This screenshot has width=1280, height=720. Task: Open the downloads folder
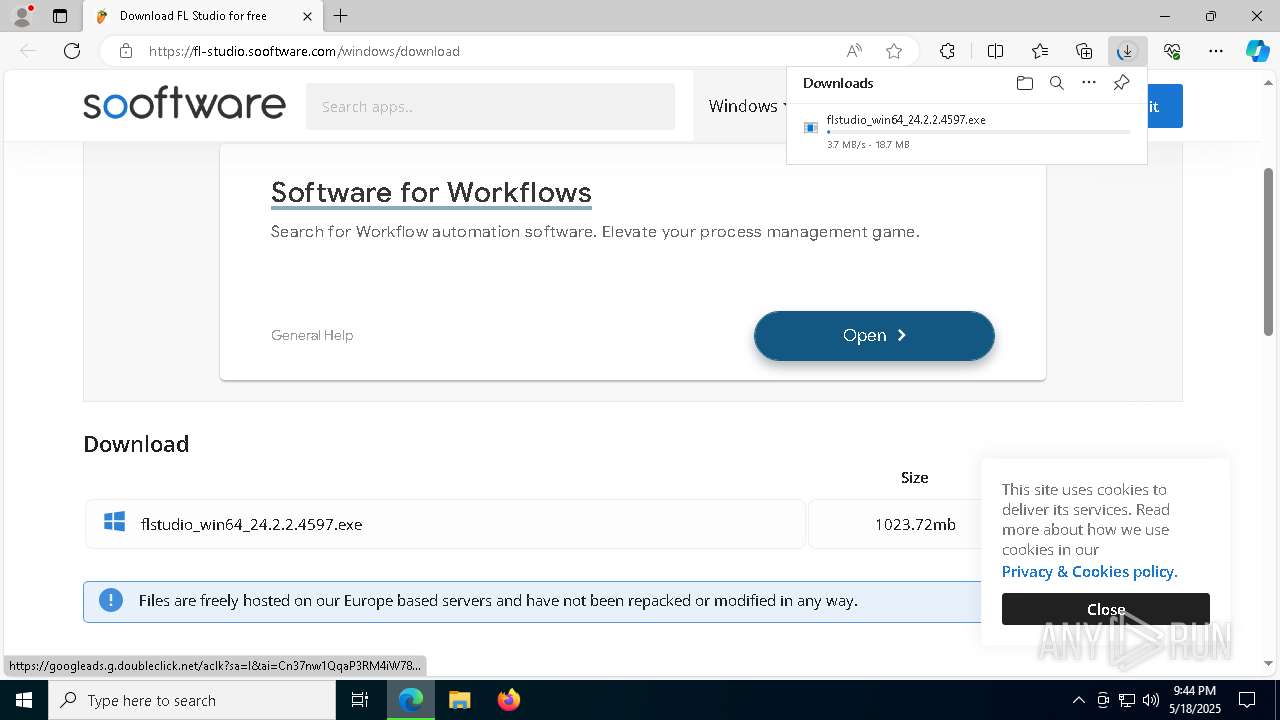click(x=1024, y=83)
